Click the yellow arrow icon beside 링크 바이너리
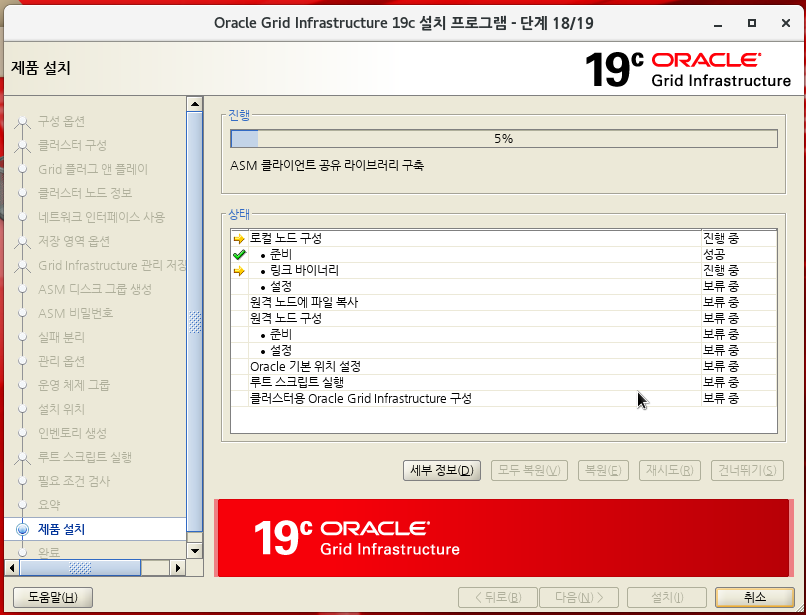The image size is (806, 615). (239, 270)
